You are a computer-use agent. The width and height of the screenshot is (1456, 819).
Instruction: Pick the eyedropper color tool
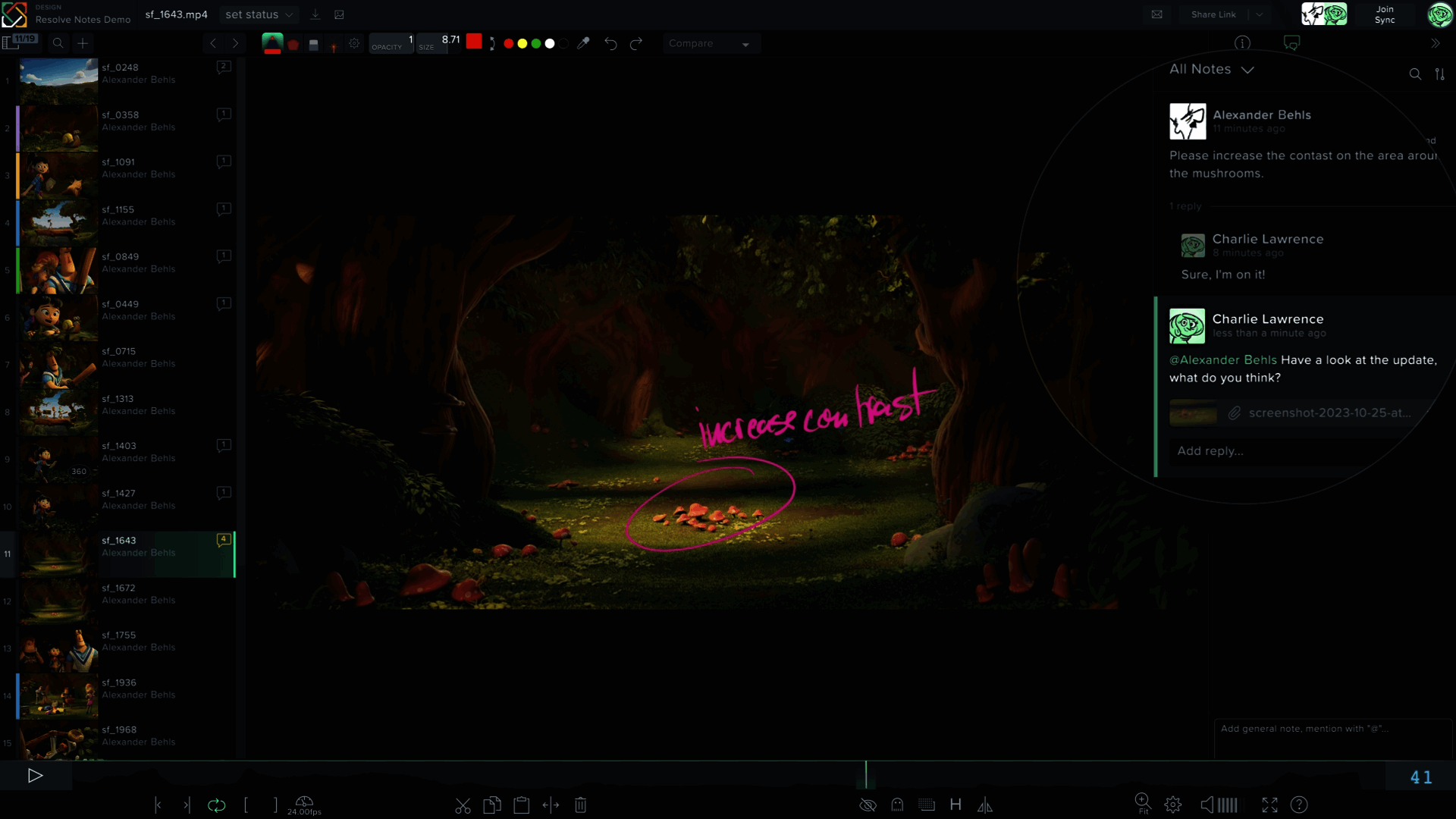583,43
